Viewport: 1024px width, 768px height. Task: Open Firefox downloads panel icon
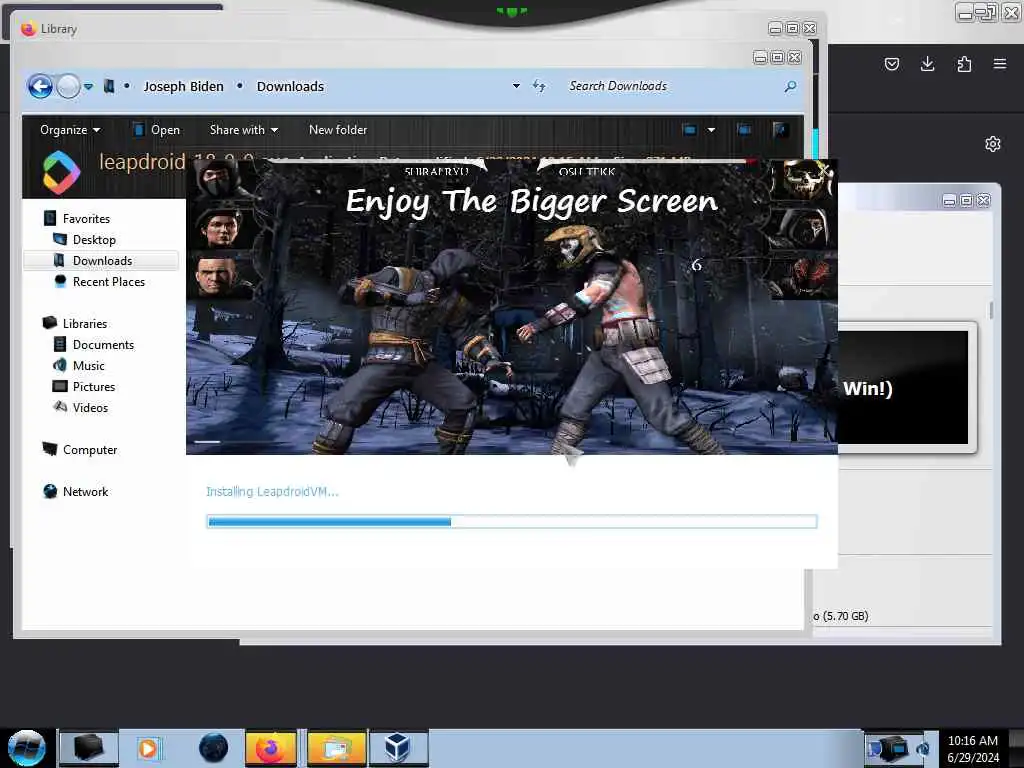point(927,64)
